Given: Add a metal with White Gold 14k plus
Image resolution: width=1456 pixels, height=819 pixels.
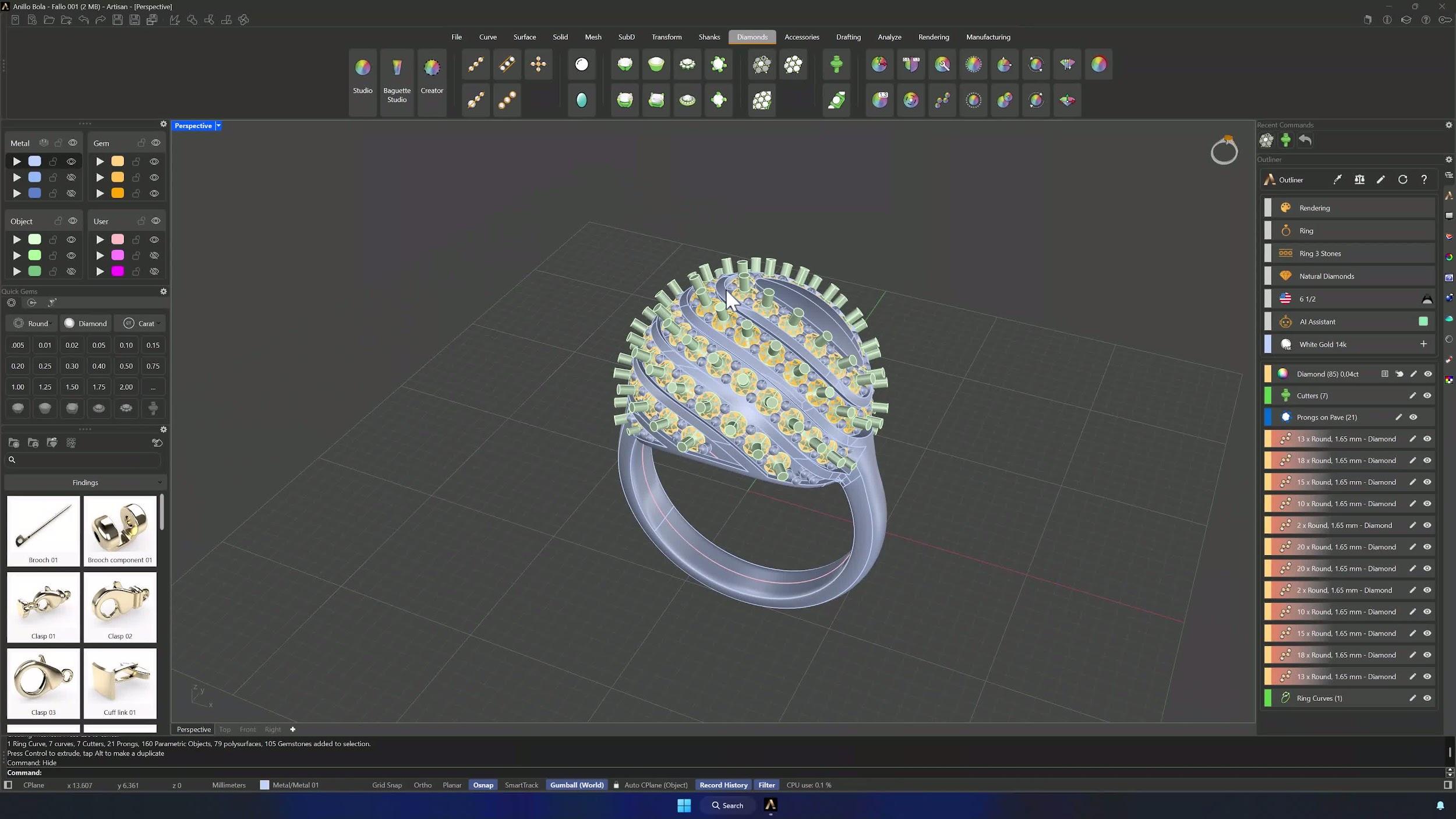Looking at the screenshot, I should [x=1423, y=344].
